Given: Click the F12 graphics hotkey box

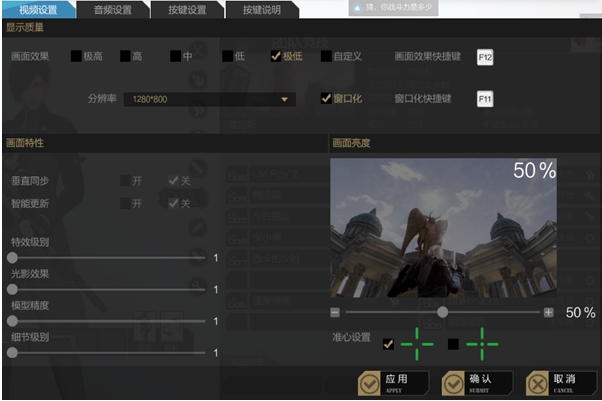Looking at the screenshot, I should click(x=485, y=57).
